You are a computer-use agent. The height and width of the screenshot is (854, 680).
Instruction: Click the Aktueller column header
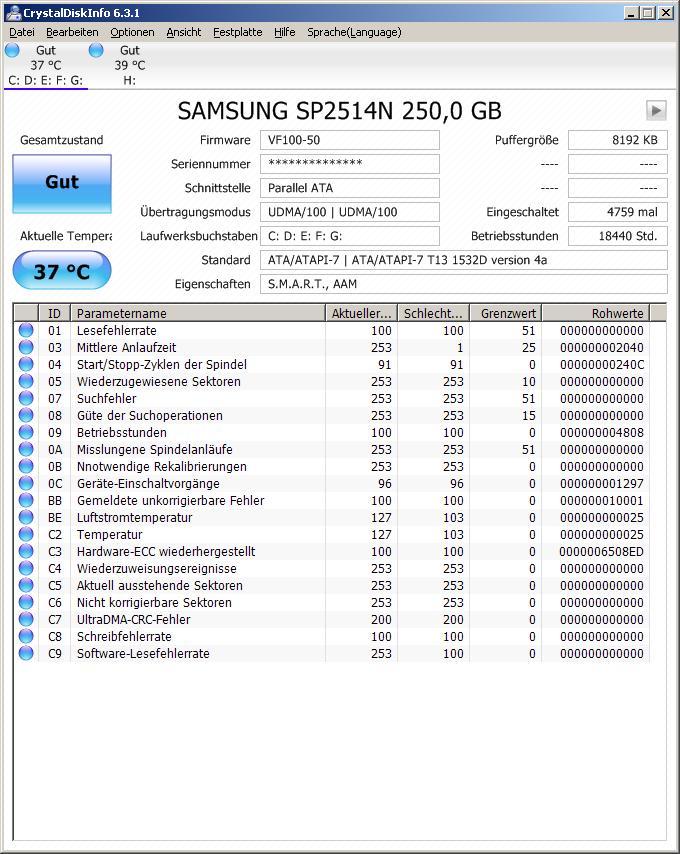tap(362, 313)
